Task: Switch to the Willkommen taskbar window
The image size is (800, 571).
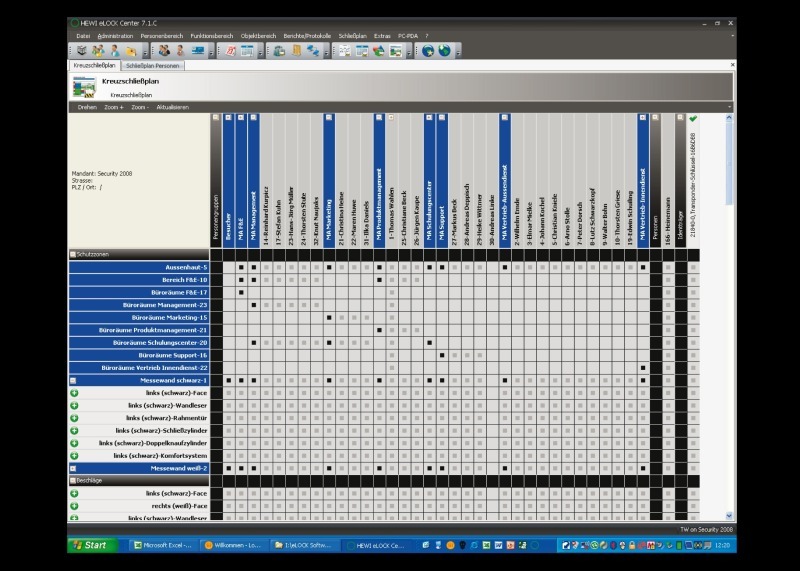Action: pos(234,545)
